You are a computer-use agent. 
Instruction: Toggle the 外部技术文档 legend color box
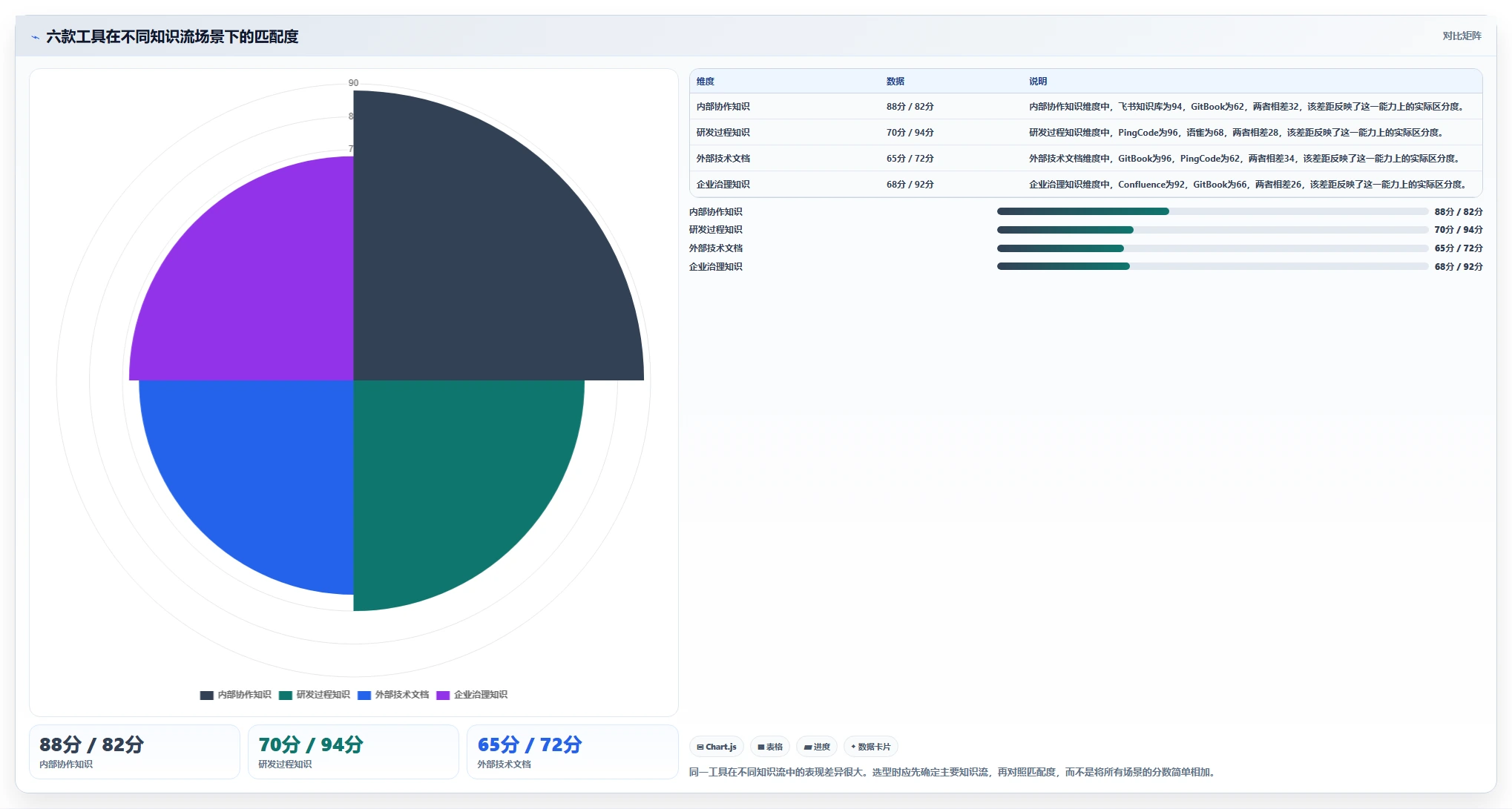(364, 696)
